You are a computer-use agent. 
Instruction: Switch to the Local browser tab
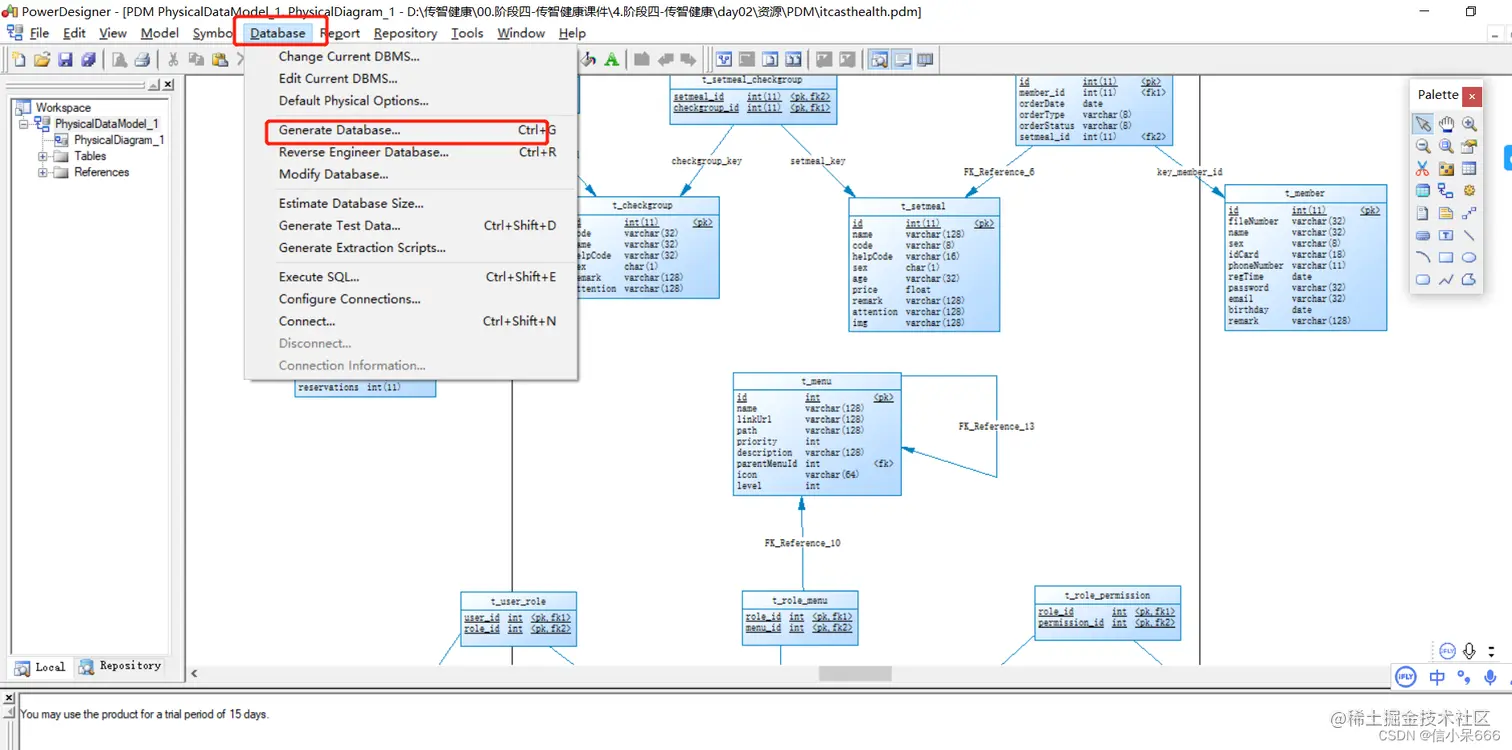point(40,667)
